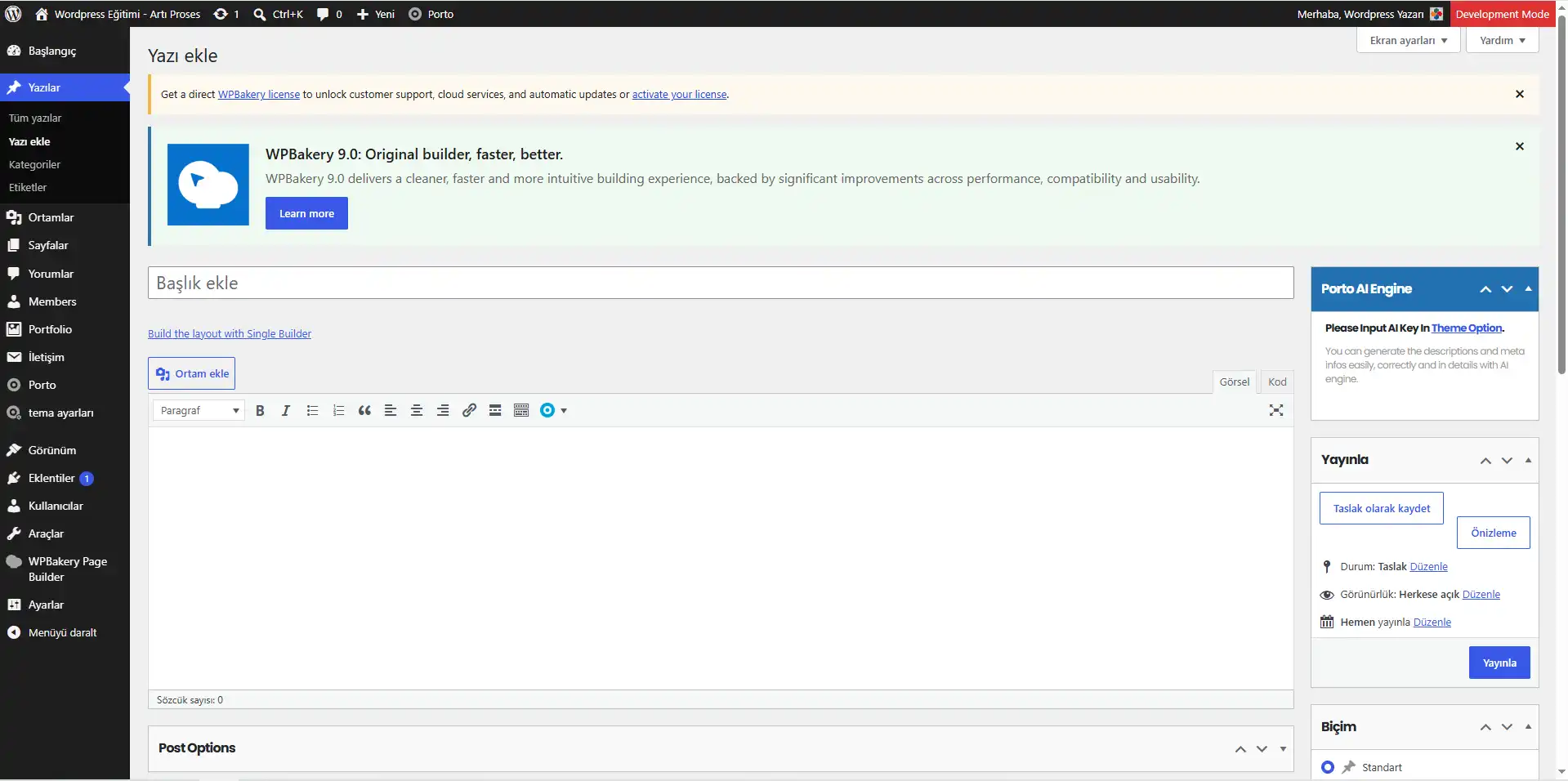Switch to the Görsel editor tab
The image size is (1568, 781).
pos(1234,382)
